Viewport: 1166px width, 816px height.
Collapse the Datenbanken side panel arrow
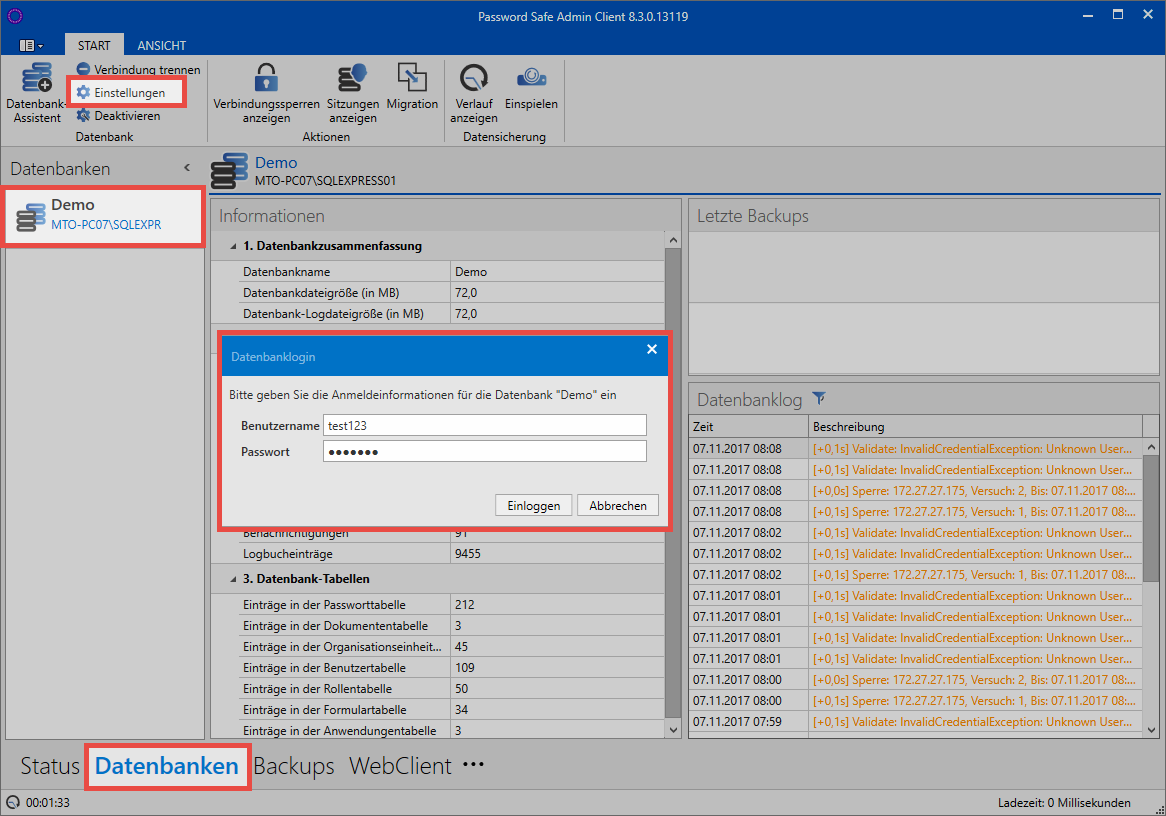(187, 168)
